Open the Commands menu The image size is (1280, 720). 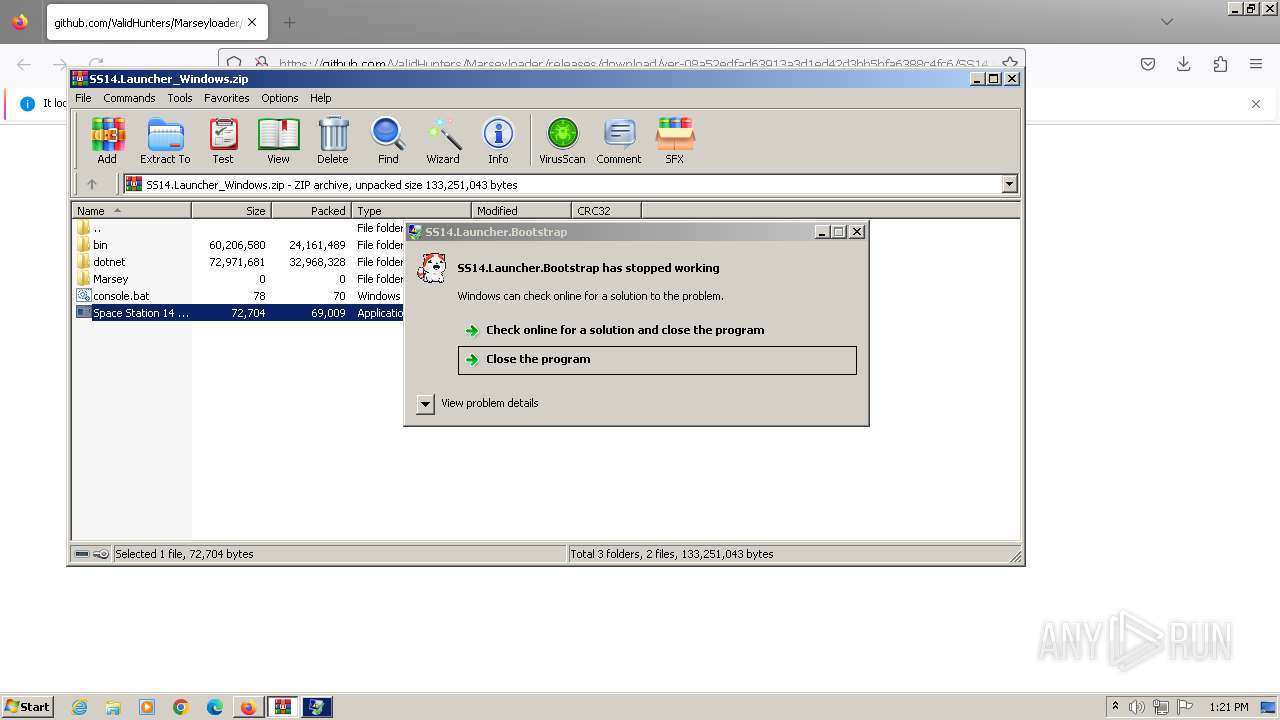tap(129, 98)
